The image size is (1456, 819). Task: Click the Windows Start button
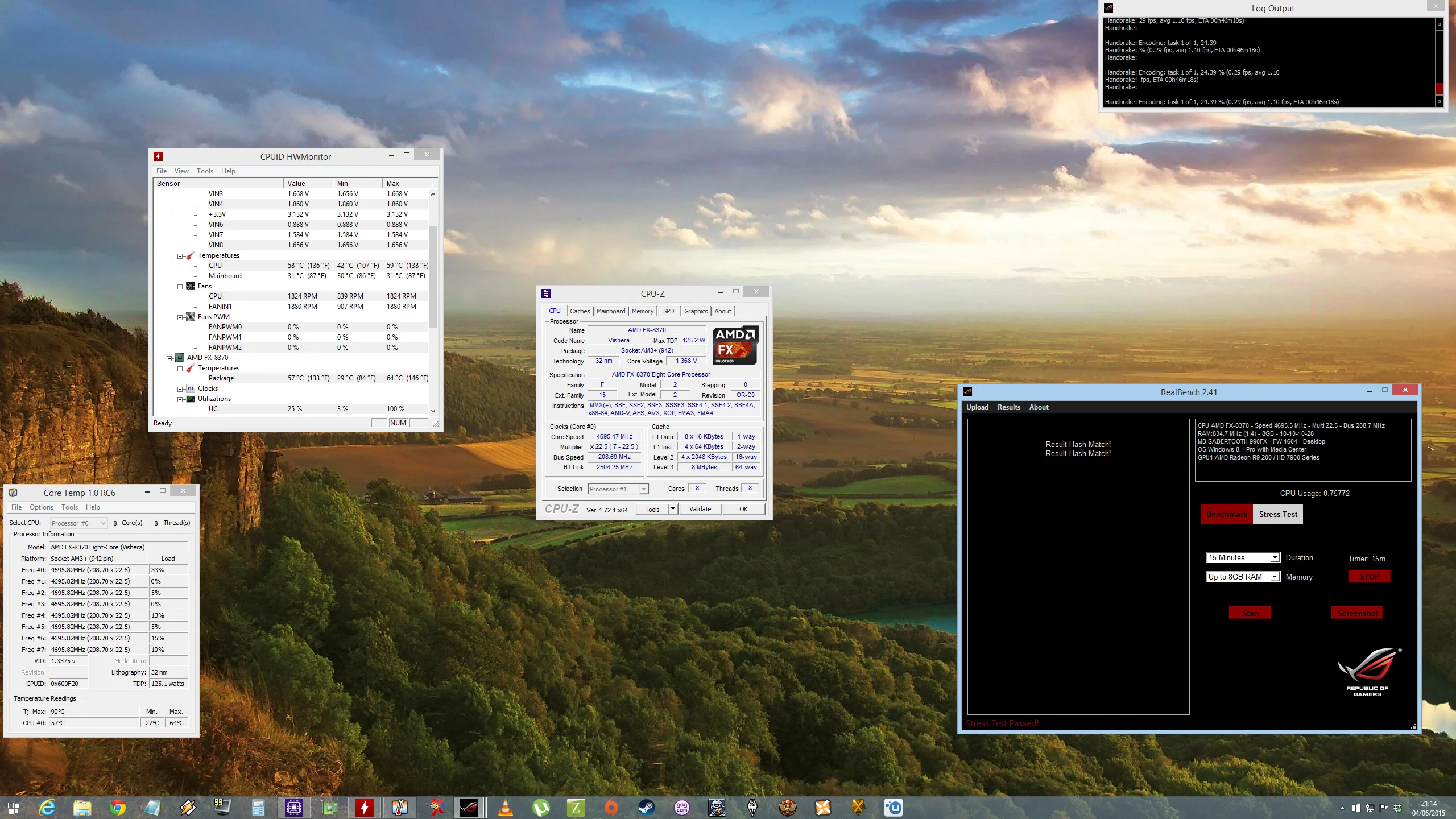(13, 807)
